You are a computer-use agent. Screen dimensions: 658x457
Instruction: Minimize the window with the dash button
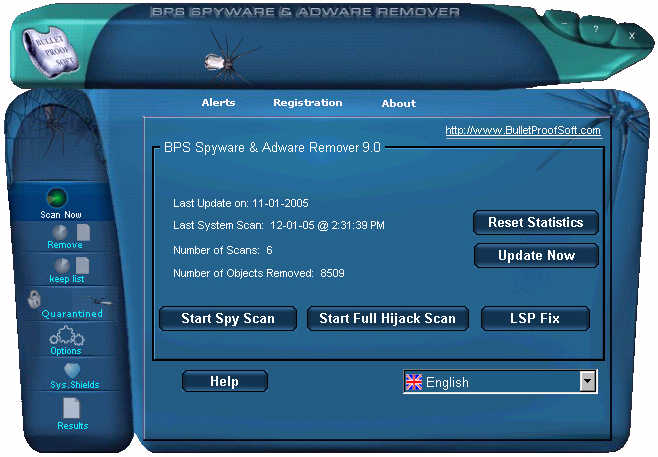pyautogui.click(x=565, y=23)
